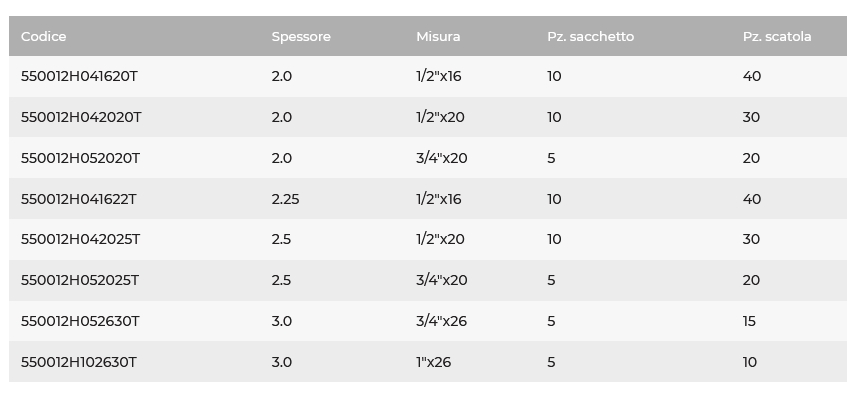Select product code 550012H052025T
847x393 pixels.
click(79, 280)
